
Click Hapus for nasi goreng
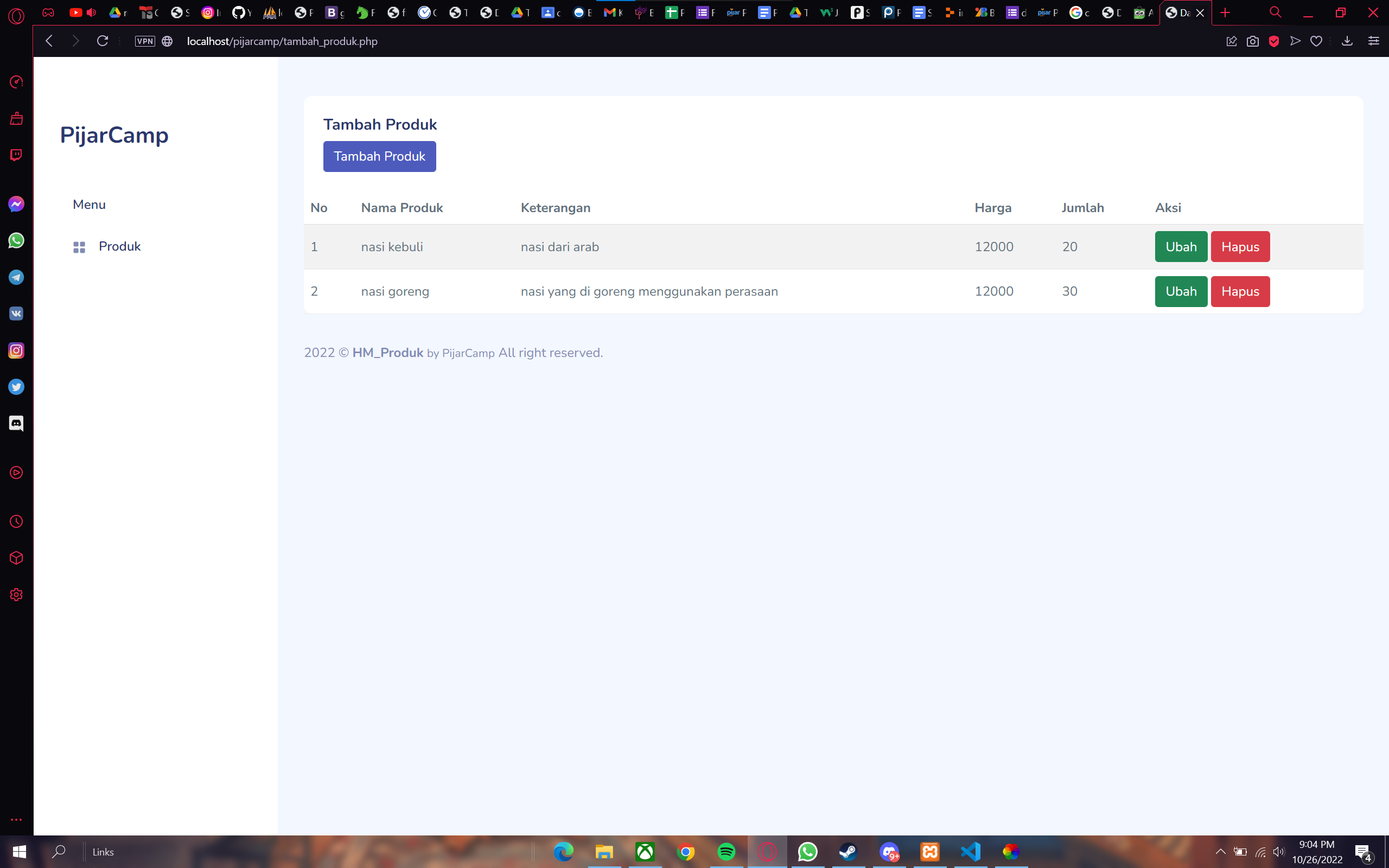1240,292
